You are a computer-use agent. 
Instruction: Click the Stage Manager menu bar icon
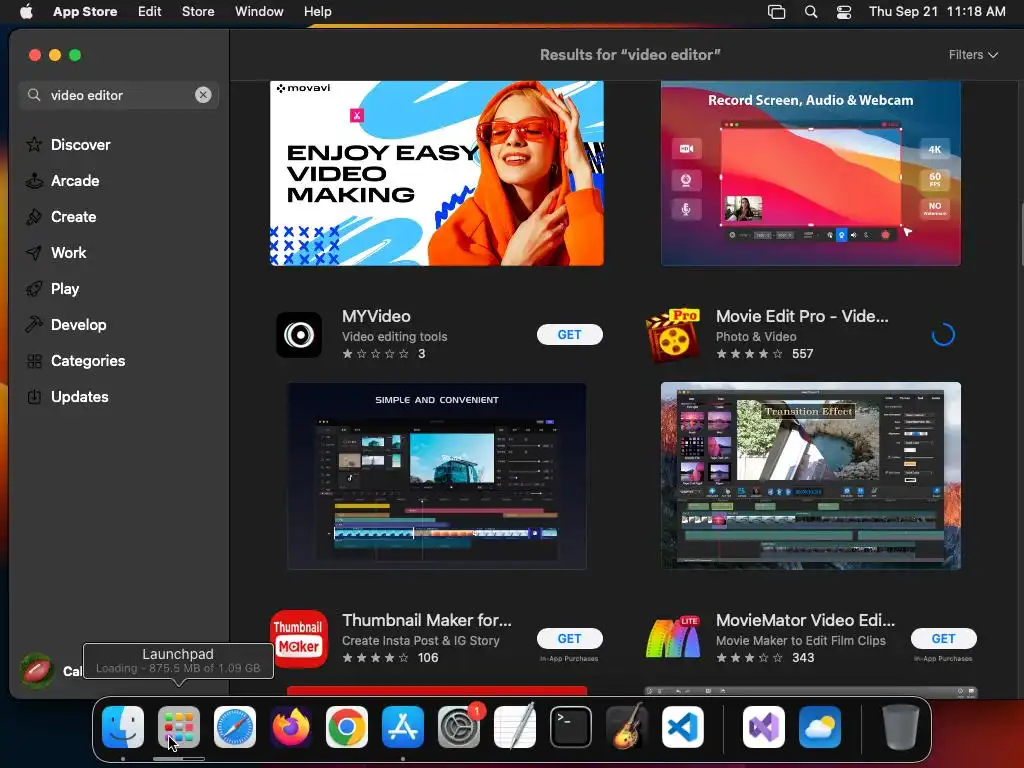tap(776, 12)
